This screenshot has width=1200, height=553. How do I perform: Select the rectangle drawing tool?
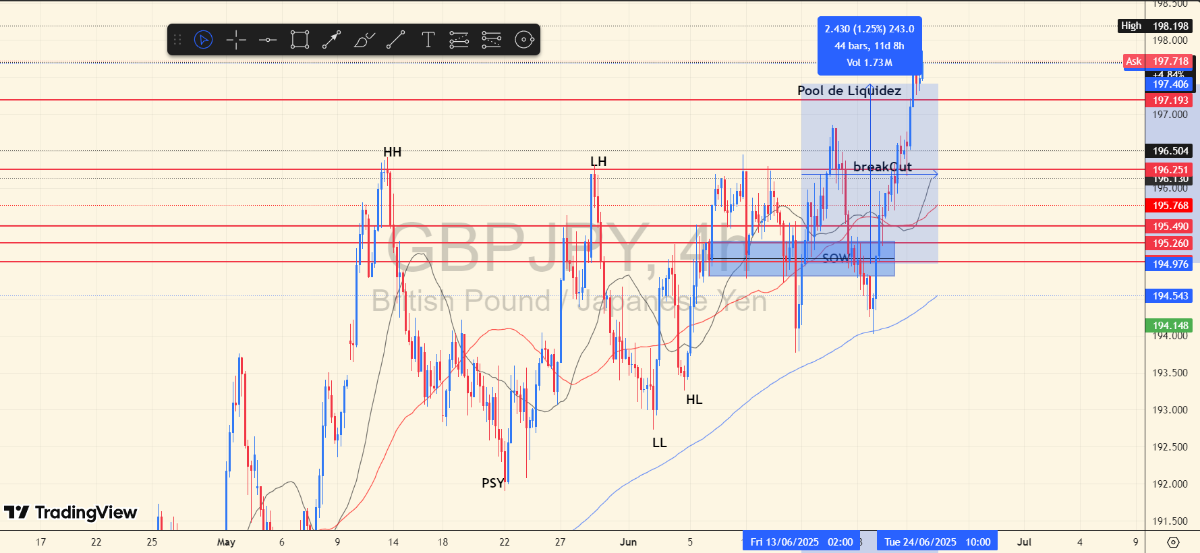[x=300, y=40]
